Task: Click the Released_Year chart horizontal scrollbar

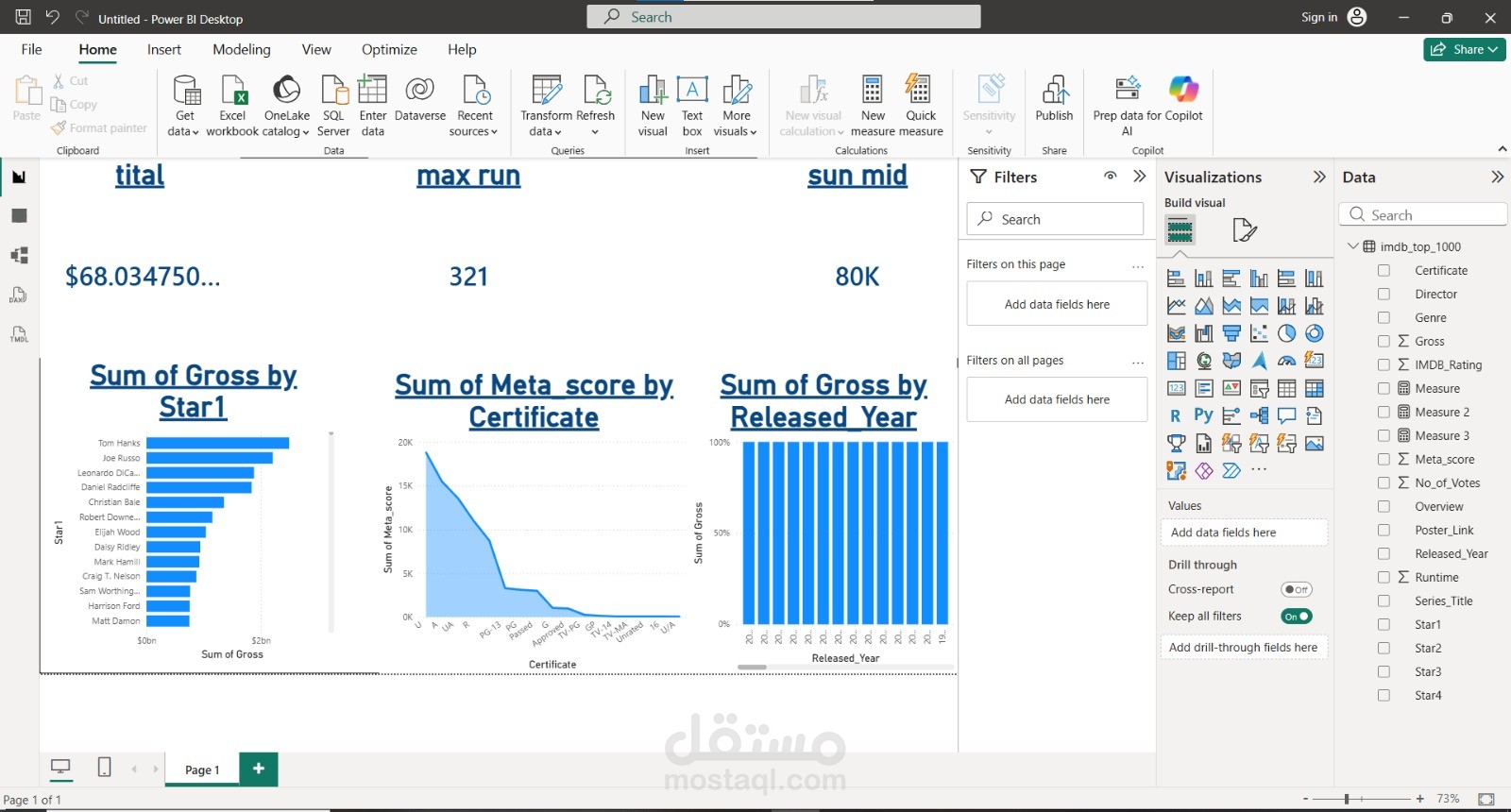Action: click(752, 668)
